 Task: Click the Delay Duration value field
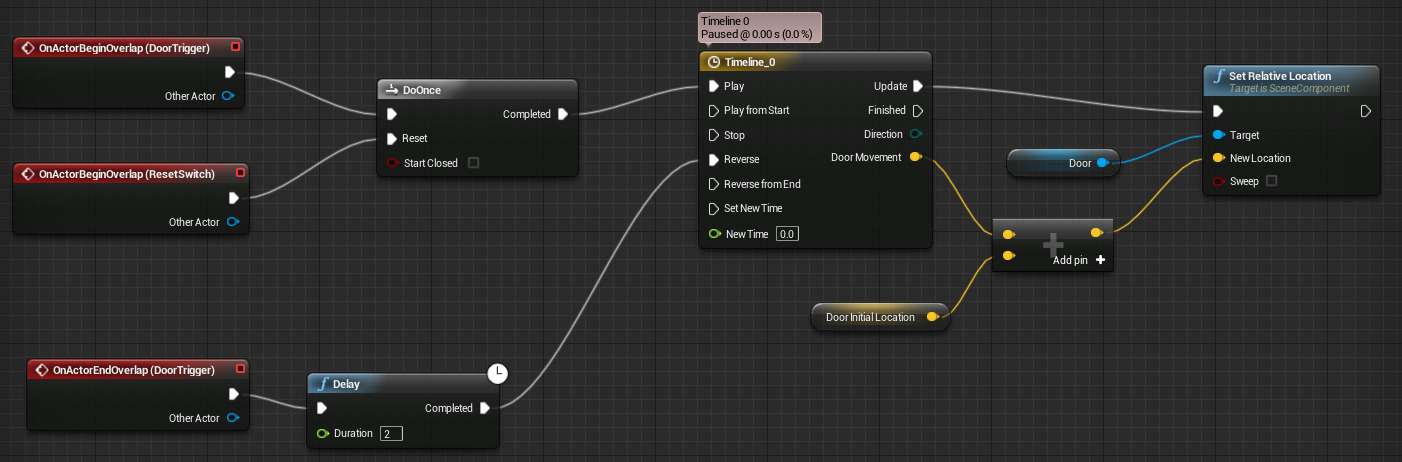(391, 433)
